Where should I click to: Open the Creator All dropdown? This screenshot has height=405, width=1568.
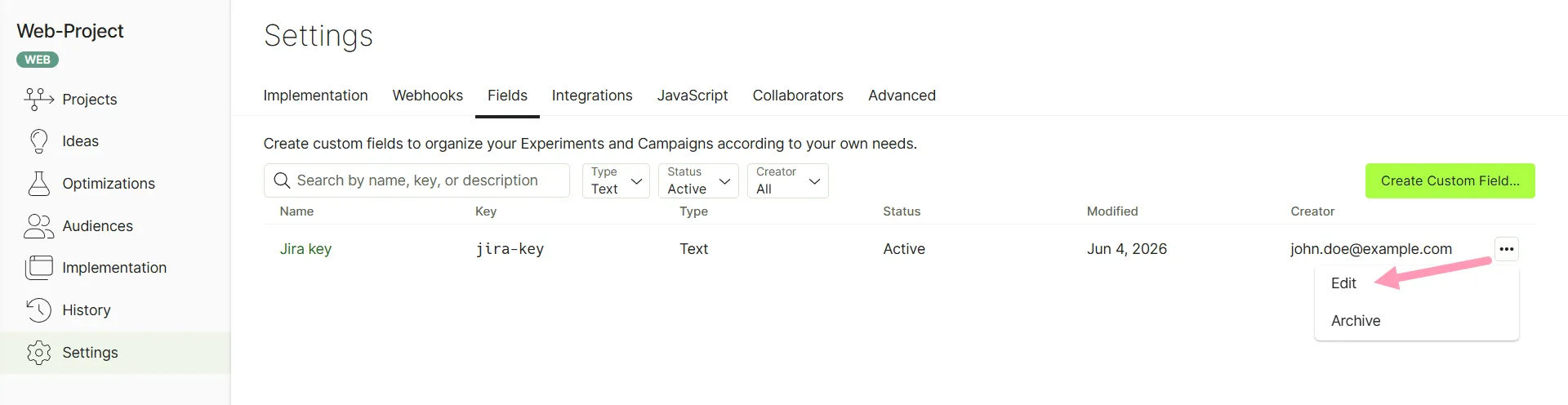click(788, 180)
